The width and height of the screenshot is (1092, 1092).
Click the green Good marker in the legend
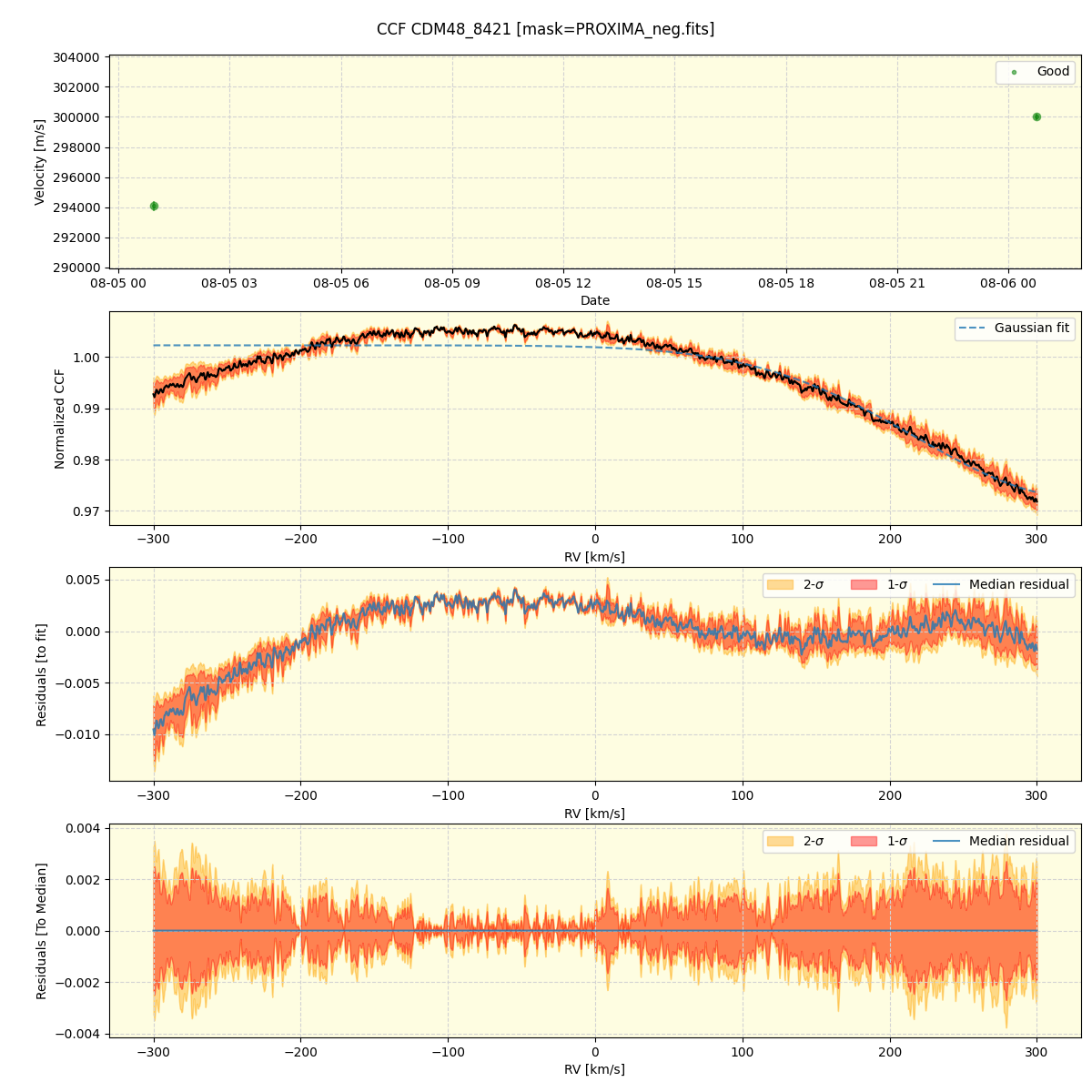(1014, 73)
